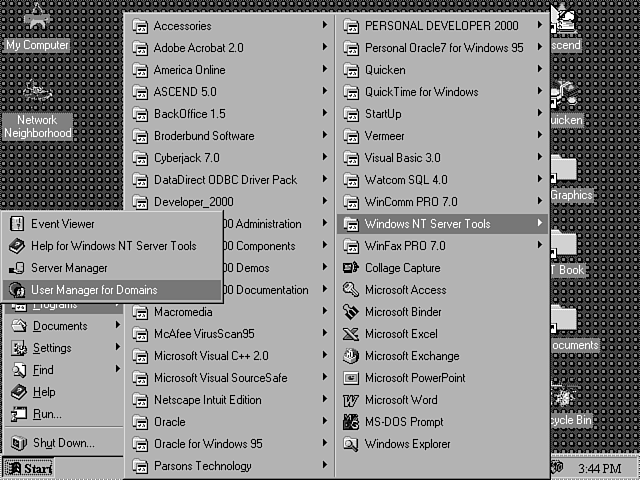
Task: Click the Microsoft Excel icon
Action: [350, 334]
